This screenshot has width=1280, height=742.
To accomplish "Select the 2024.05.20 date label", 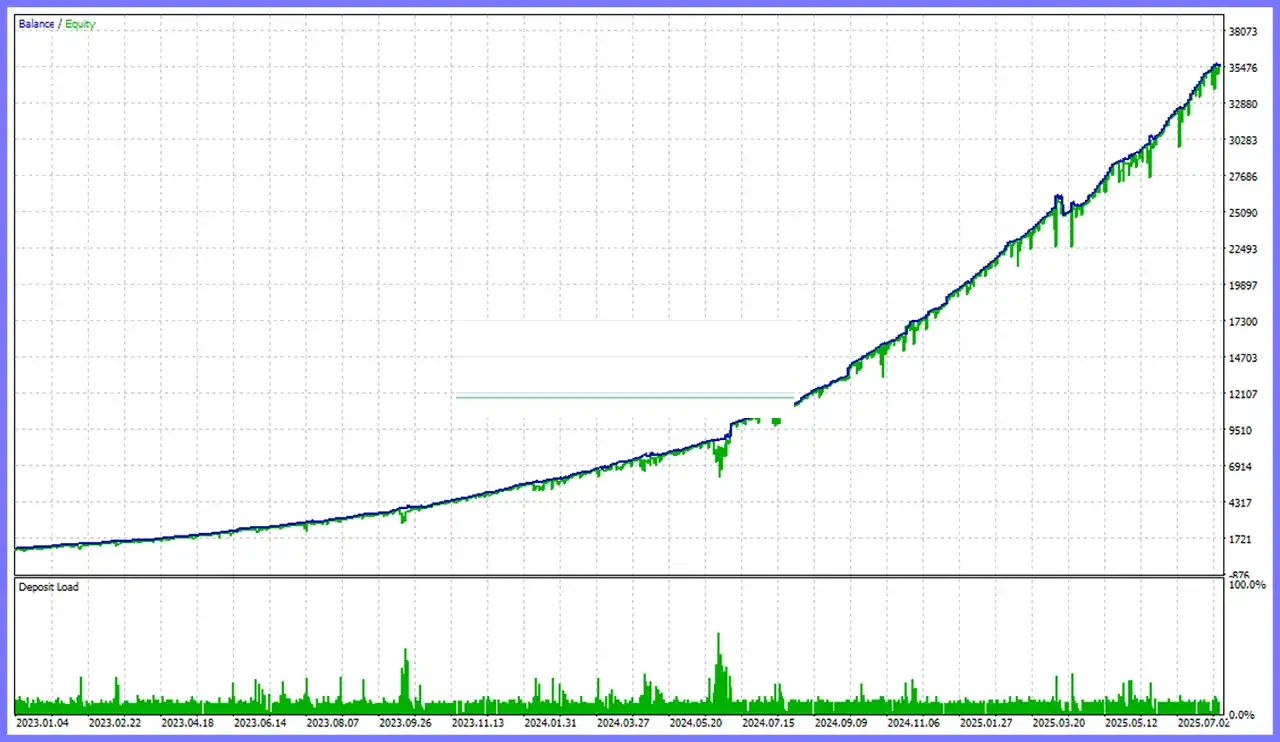I will 696,722.
